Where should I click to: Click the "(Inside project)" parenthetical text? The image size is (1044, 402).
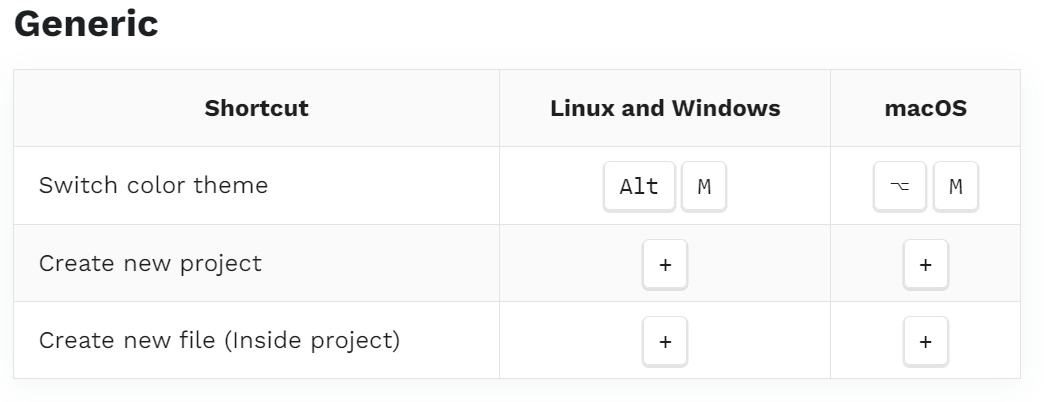pyautogui.click(x=312, y=340)
